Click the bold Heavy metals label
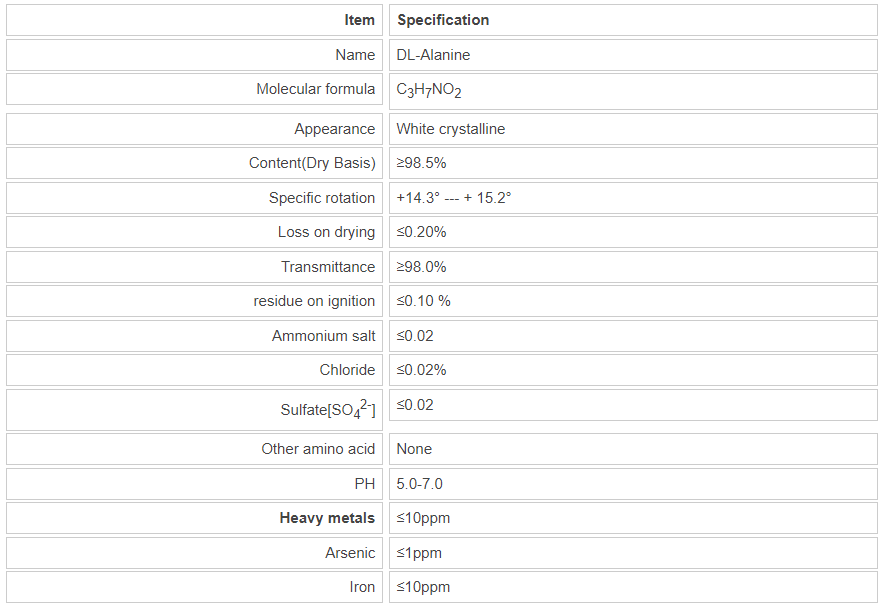The height and width of the screenshot is (610, 888). 327,518
